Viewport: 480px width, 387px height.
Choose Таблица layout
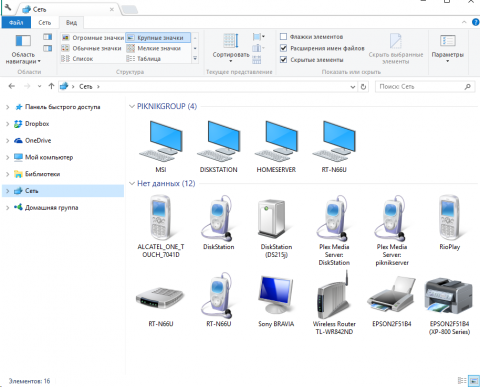[x=144, y=59]
